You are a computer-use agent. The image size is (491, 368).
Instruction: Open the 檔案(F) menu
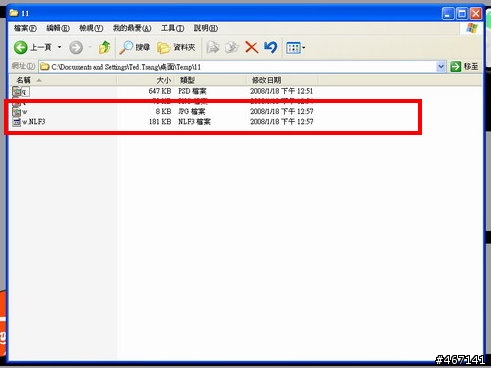(x=25, y=28)
